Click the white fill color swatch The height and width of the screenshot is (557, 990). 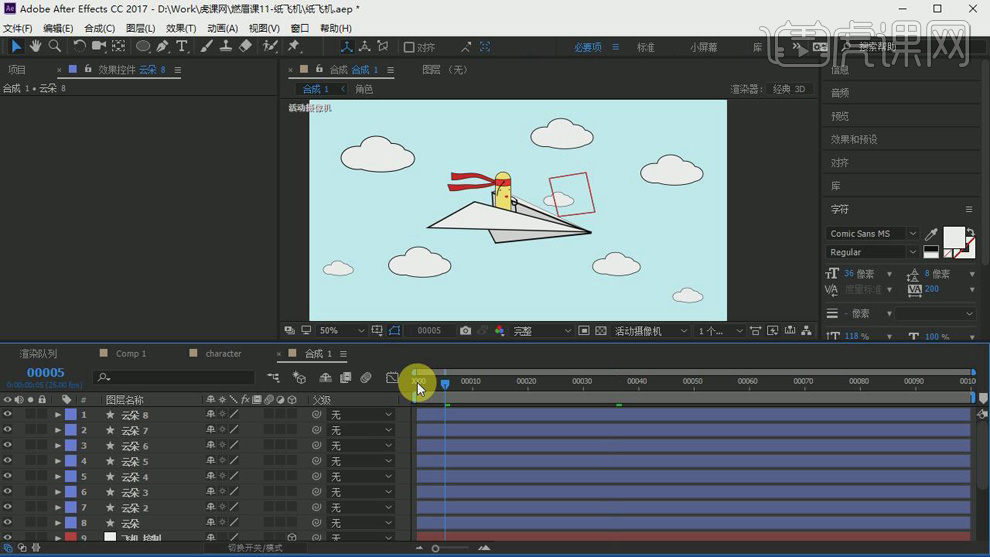tap(952, 237)
